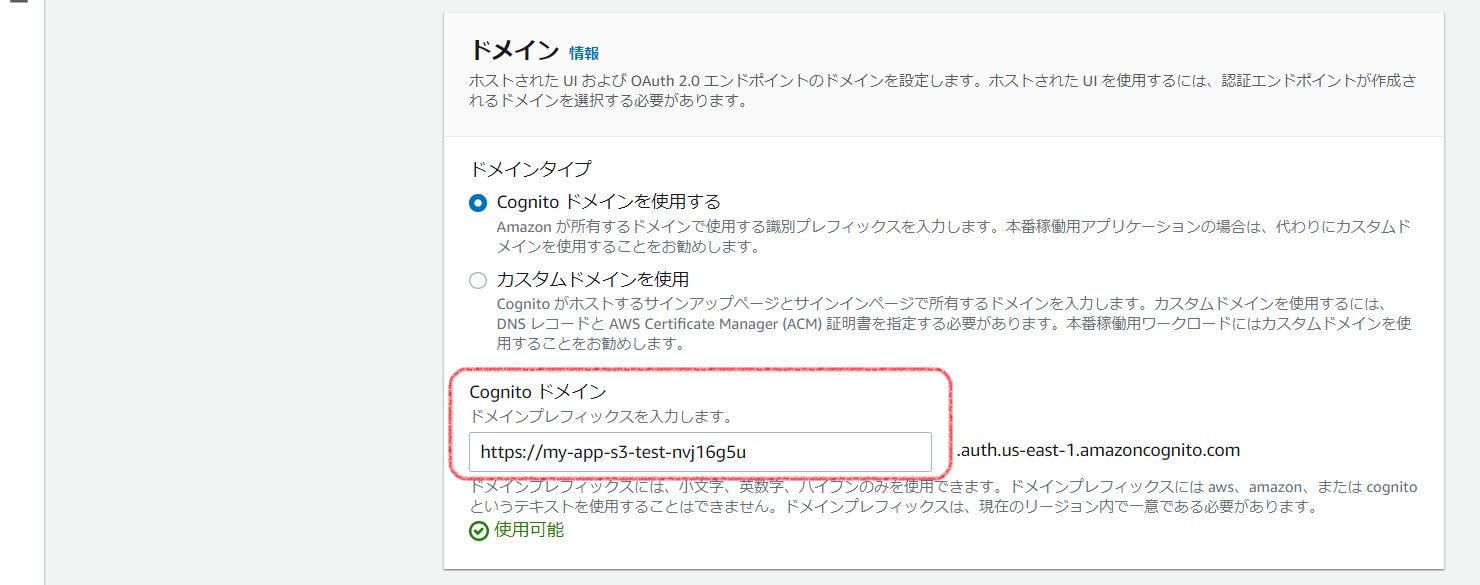Screen dimensions: 1480x585
Task: Click the selected radio indicator for Cognito domain
Action: (478, 201)
